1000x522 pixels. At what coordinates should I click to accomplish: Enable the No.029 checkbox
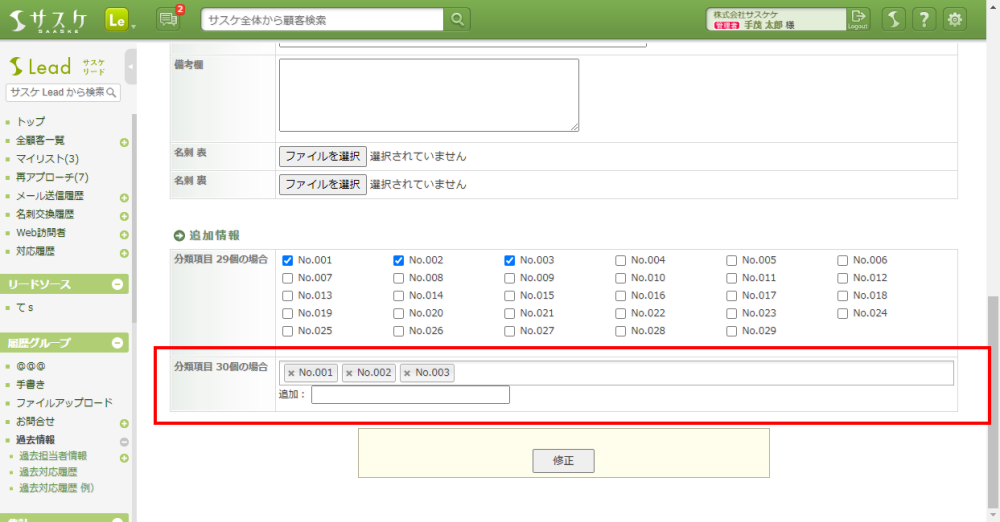[x=732, y=331]
